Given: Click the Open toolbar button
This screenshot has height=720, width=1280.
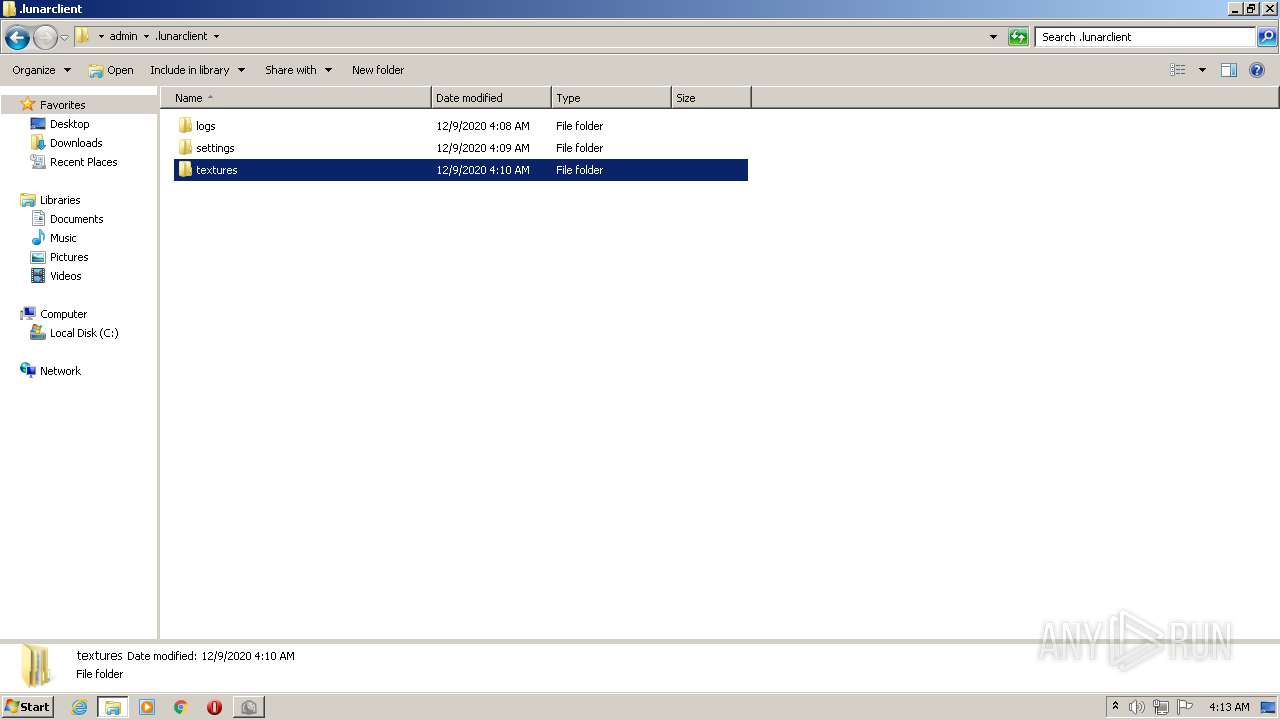Looking at the screenshot, I should tap(111, 70).
